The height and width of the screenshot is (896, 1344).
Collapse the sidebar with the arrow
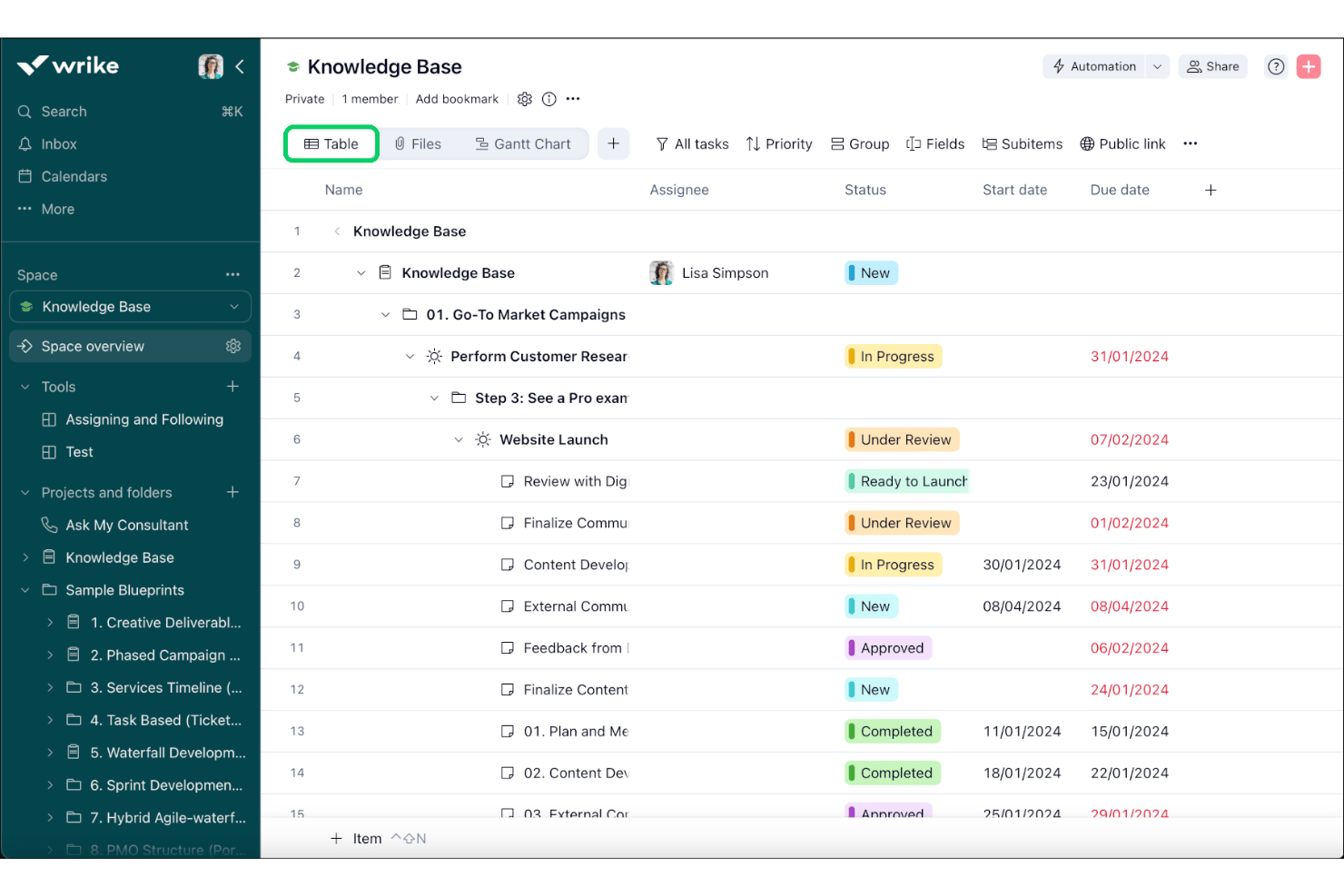point(240,66)
